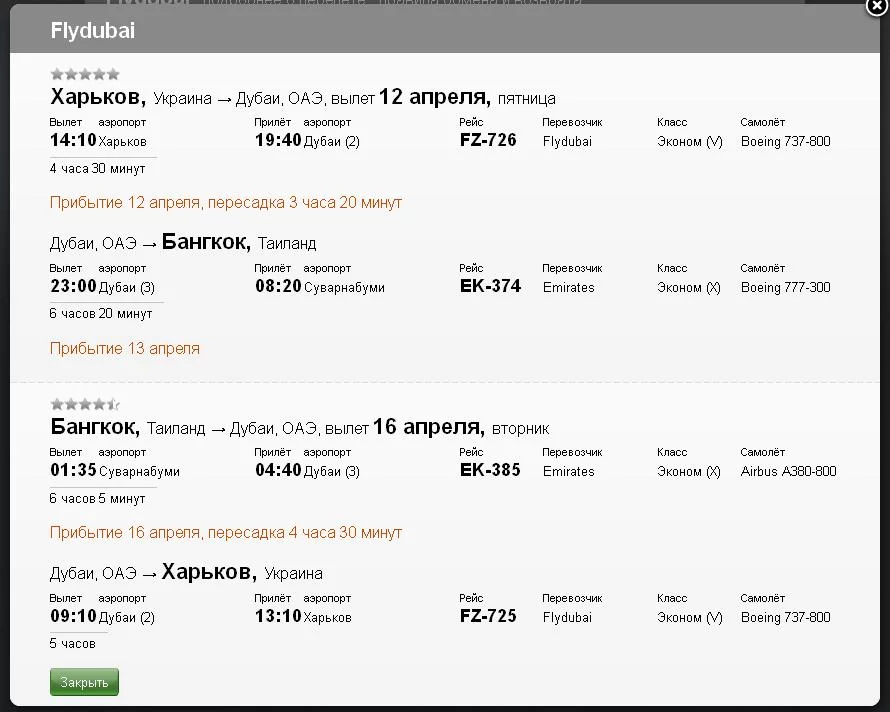Click the star rating above Бангкок departure

[85, 404]
